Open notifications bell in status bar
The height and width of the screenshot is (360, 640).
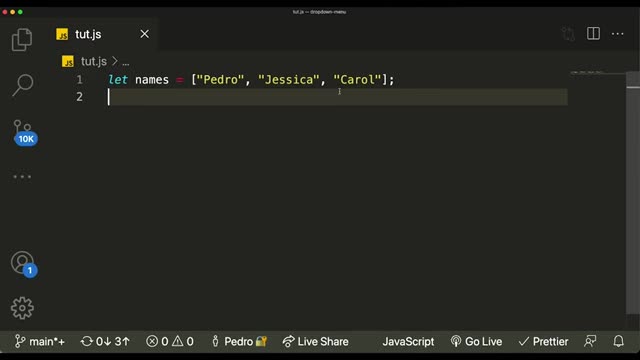(618, 341)
